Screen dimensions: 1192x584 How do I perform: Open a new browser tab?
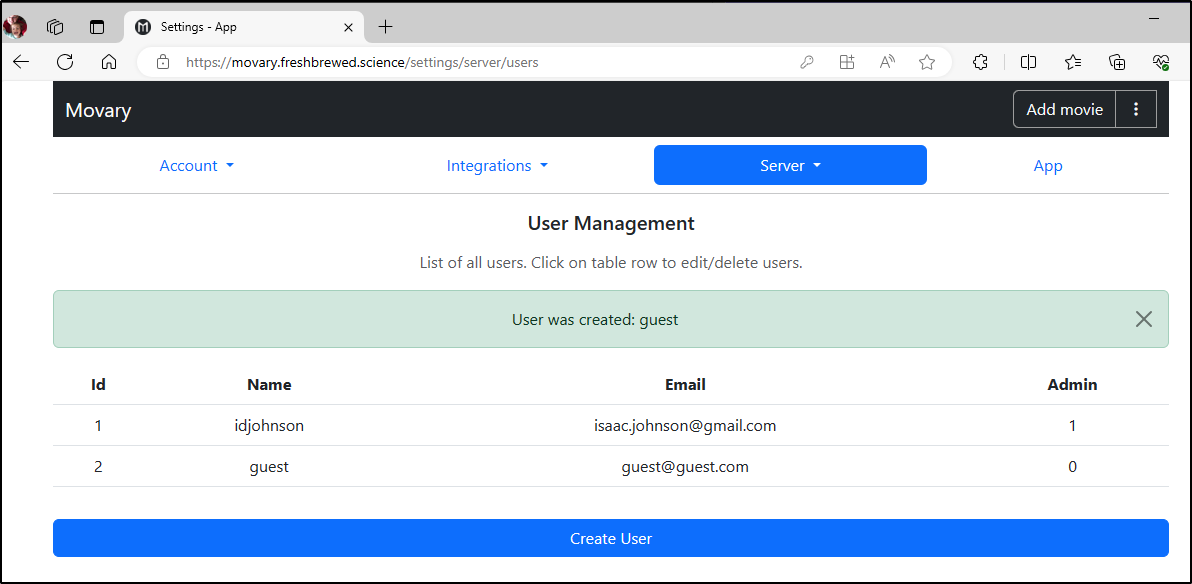coord(385,27)
